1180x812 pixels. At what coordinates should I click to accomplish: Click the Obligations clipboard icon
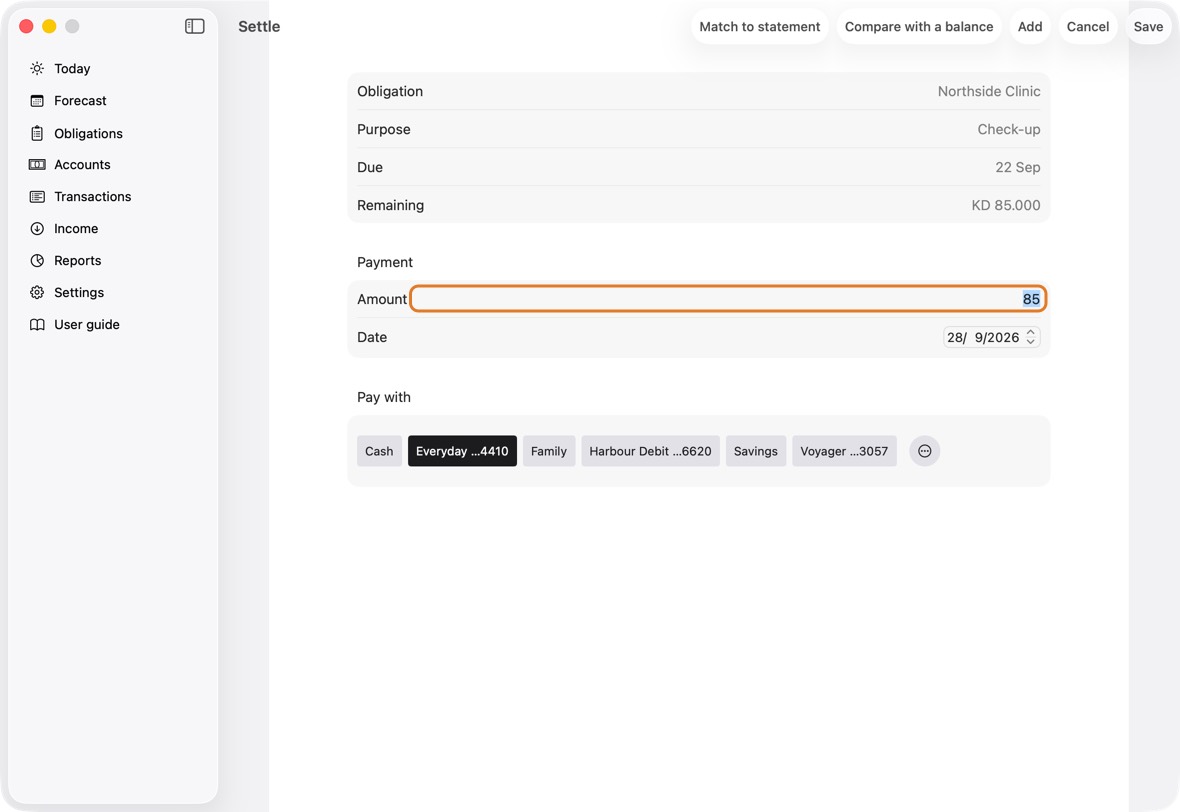(37, 133)
